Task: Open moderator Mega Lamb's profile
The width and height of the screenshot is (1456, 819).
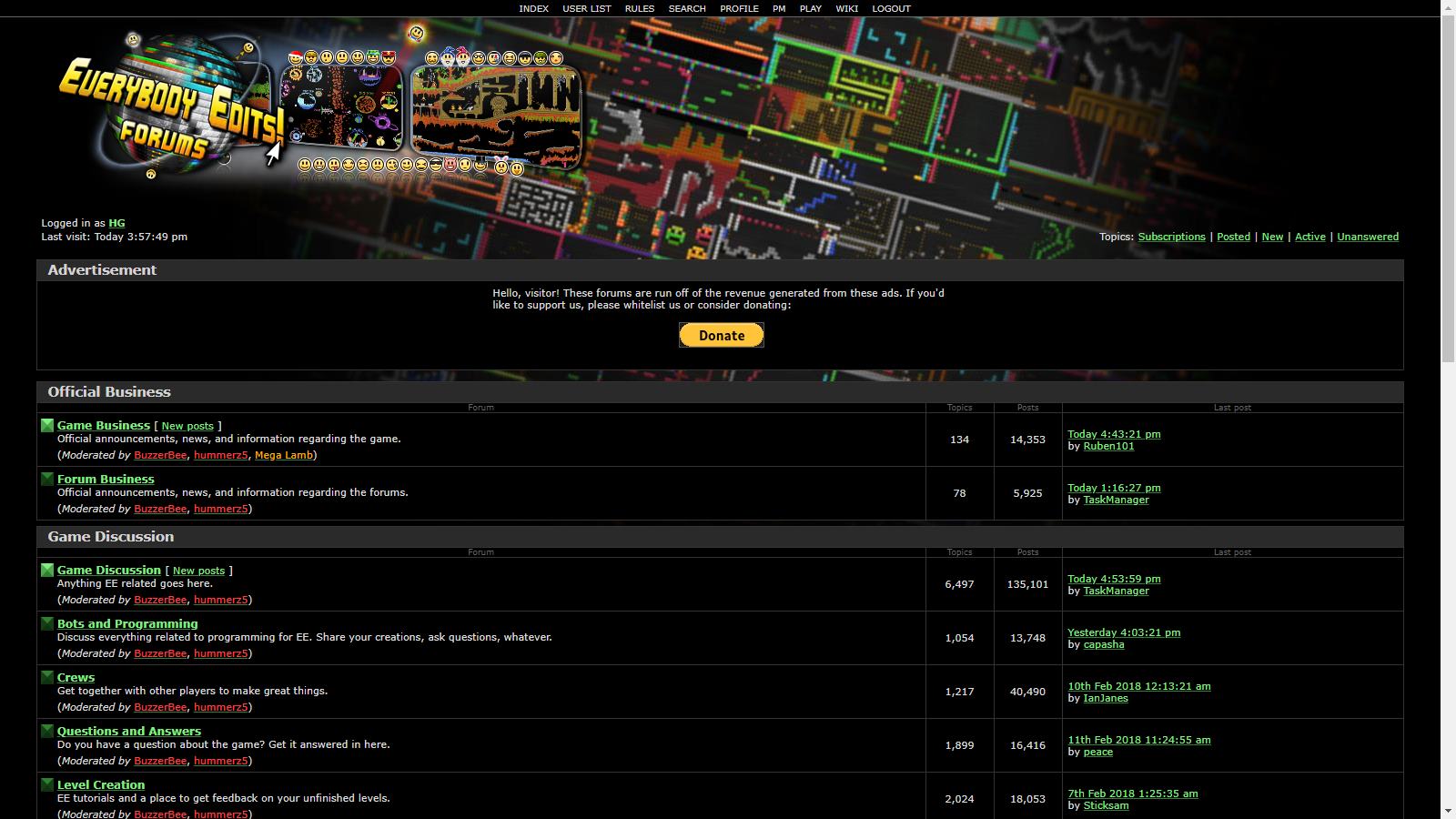Action: pyautogui.click(x=283, y=455)
